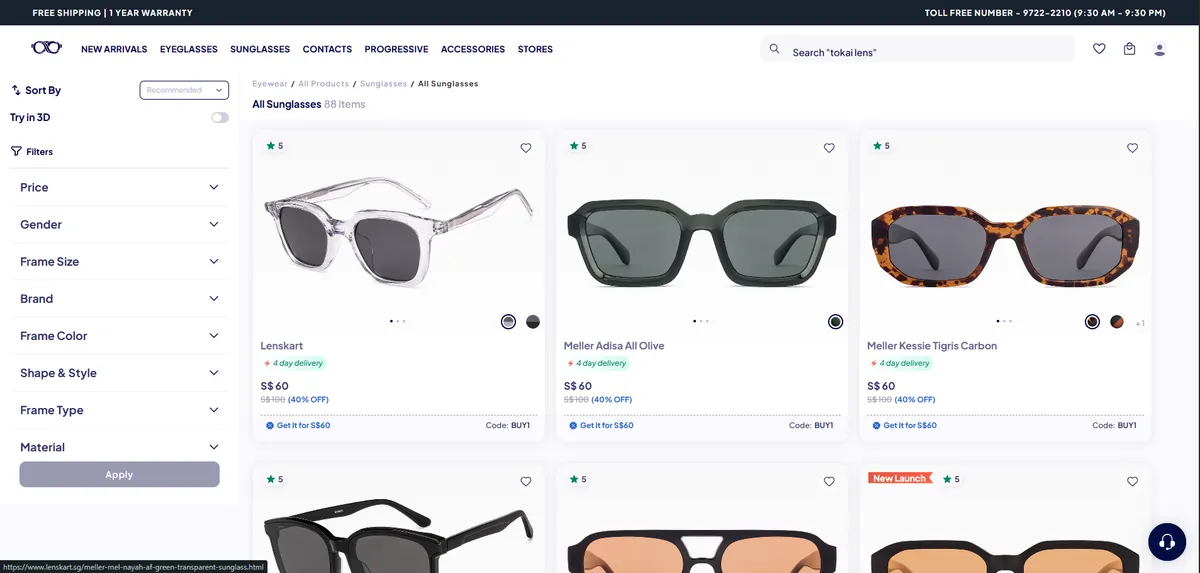1200x573 pixels.
Task: Wishlist the New Launch sunglasses card
Action: [1132, 481]
